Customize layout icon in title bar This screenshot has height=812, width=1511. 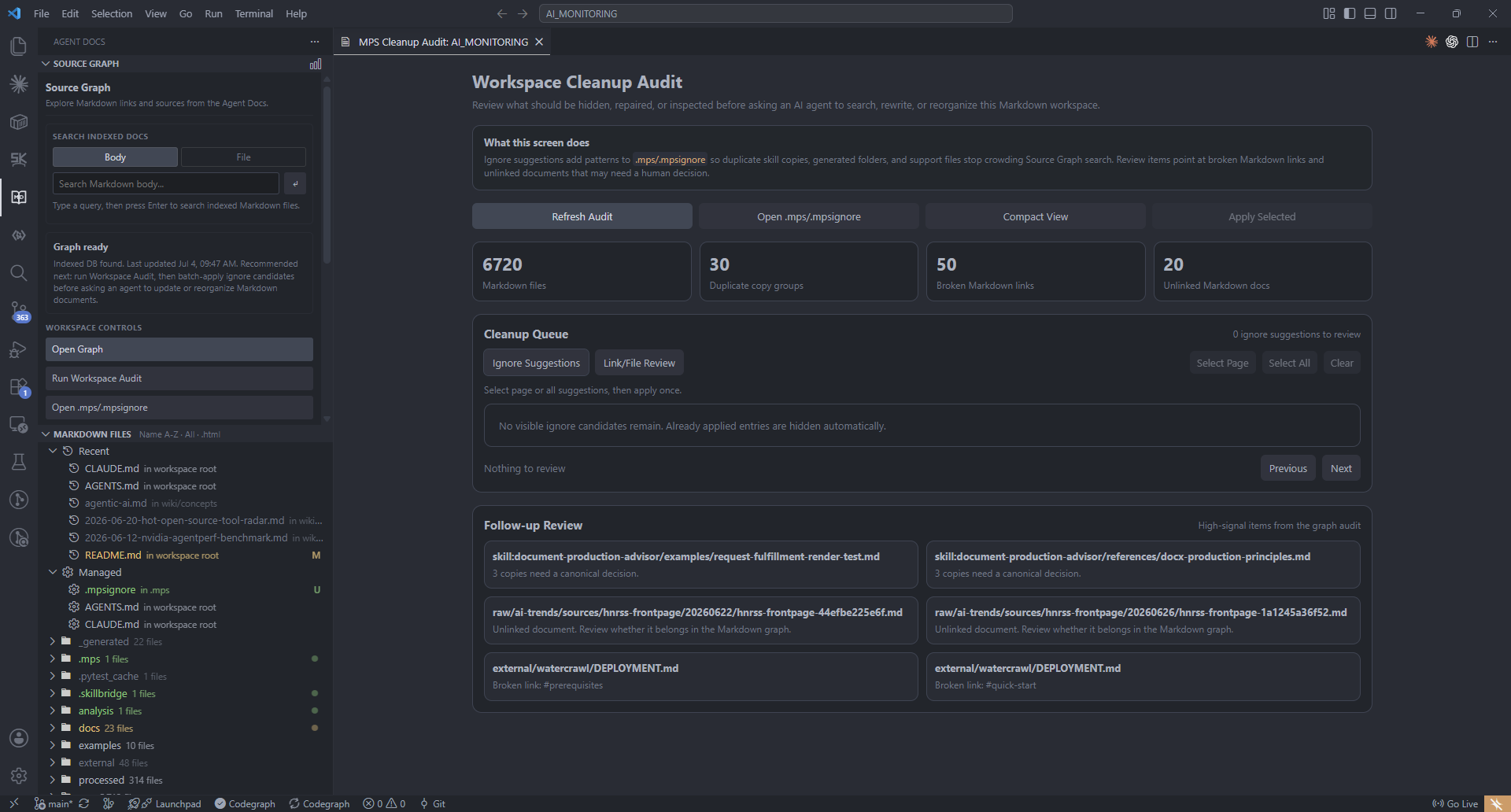click(x=1329, y=13)
